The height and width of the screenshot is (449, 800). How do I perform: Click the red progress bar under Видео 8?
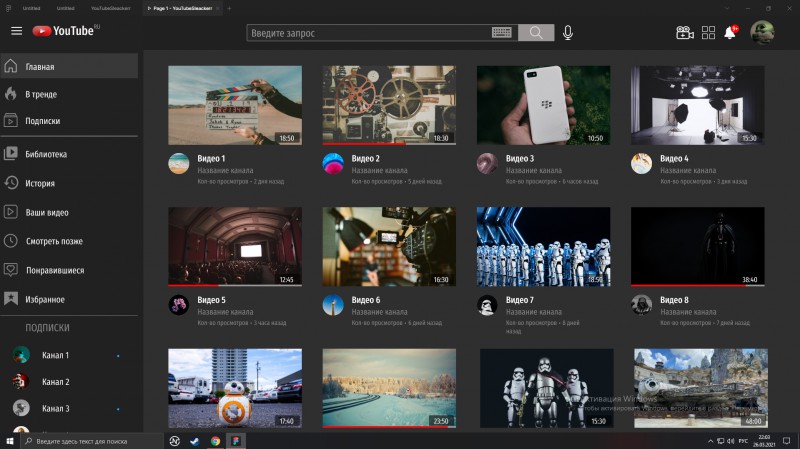point(688,285)
